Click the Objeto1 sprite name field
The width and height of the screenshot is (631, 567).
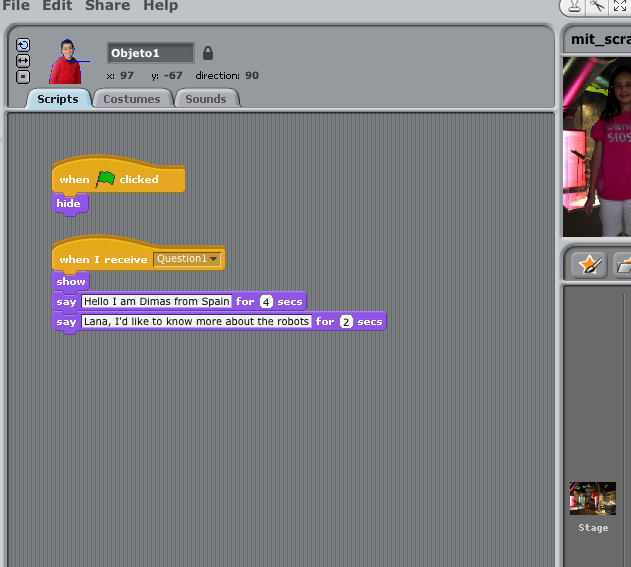tap(151, 53)
